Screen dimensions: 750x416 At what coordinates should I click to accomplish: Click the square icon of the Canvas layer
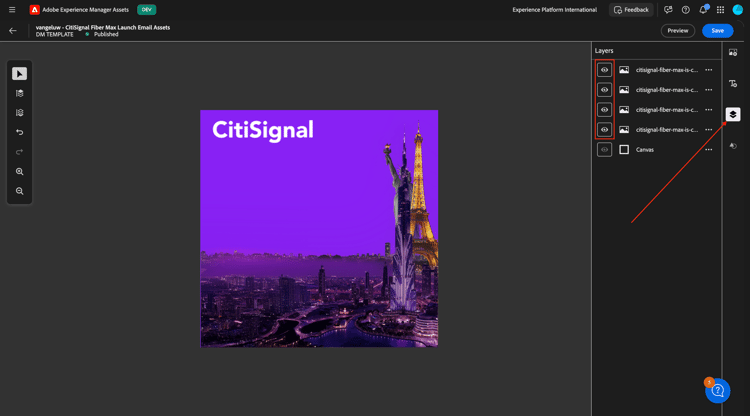(624, 150)
